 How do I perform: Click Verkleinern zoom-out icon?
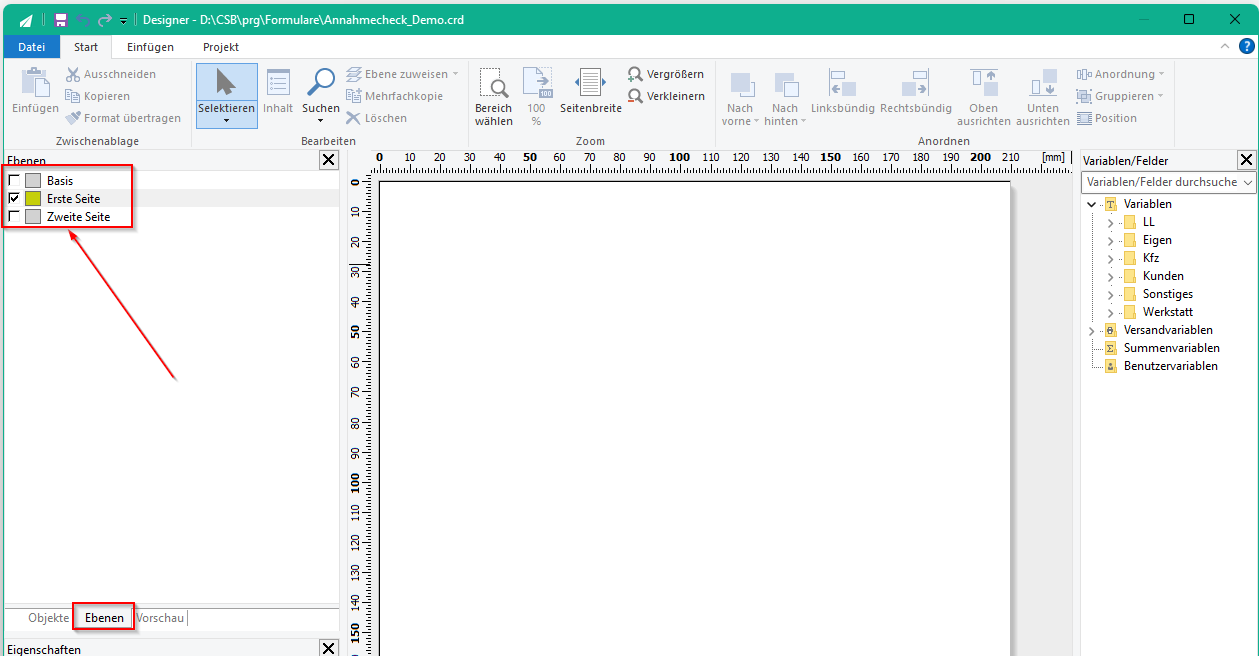tap(635, 96)
